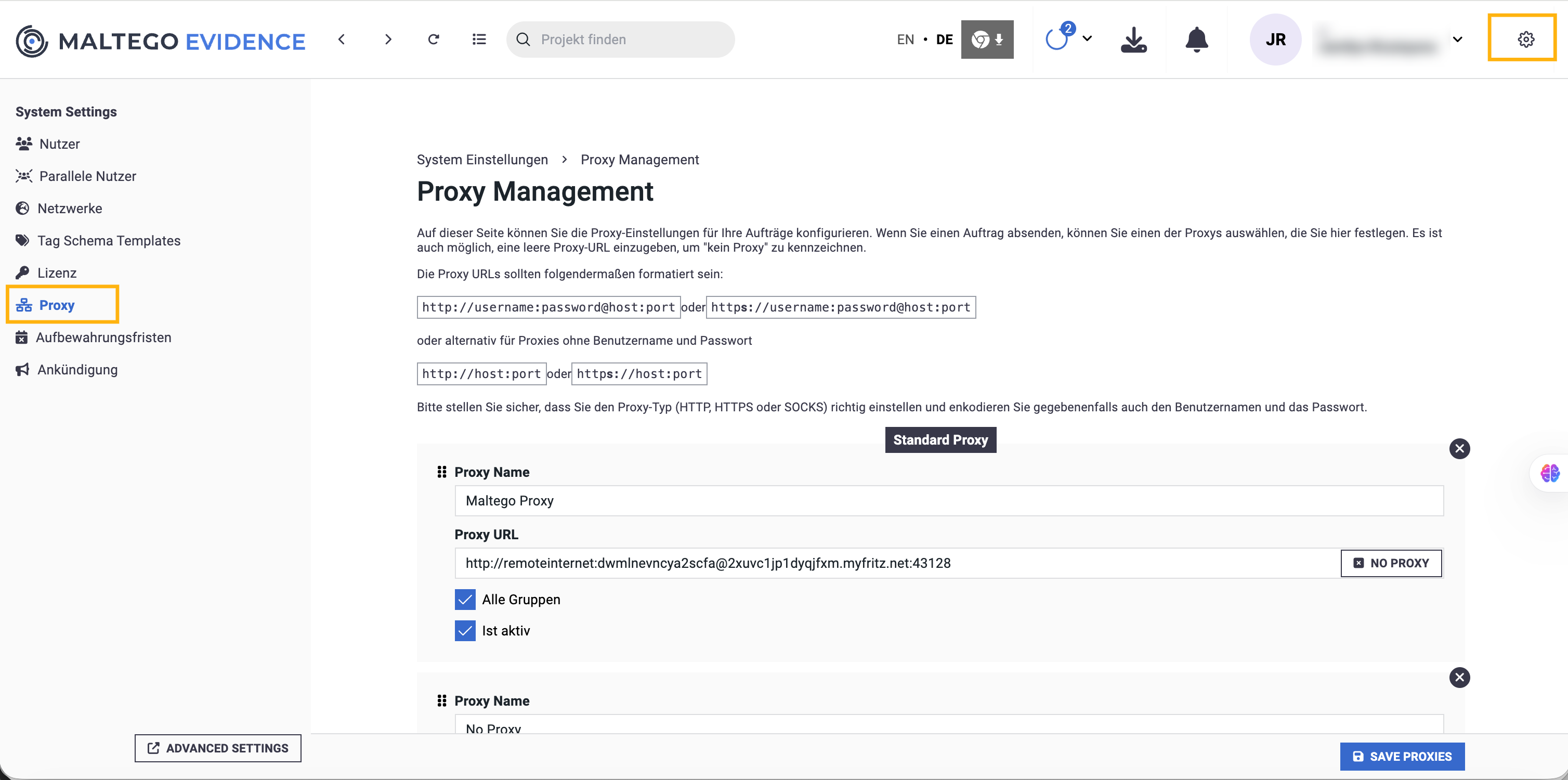Switch language to EN
This screenshot has height=780, width=1568.
click(905, 40)
